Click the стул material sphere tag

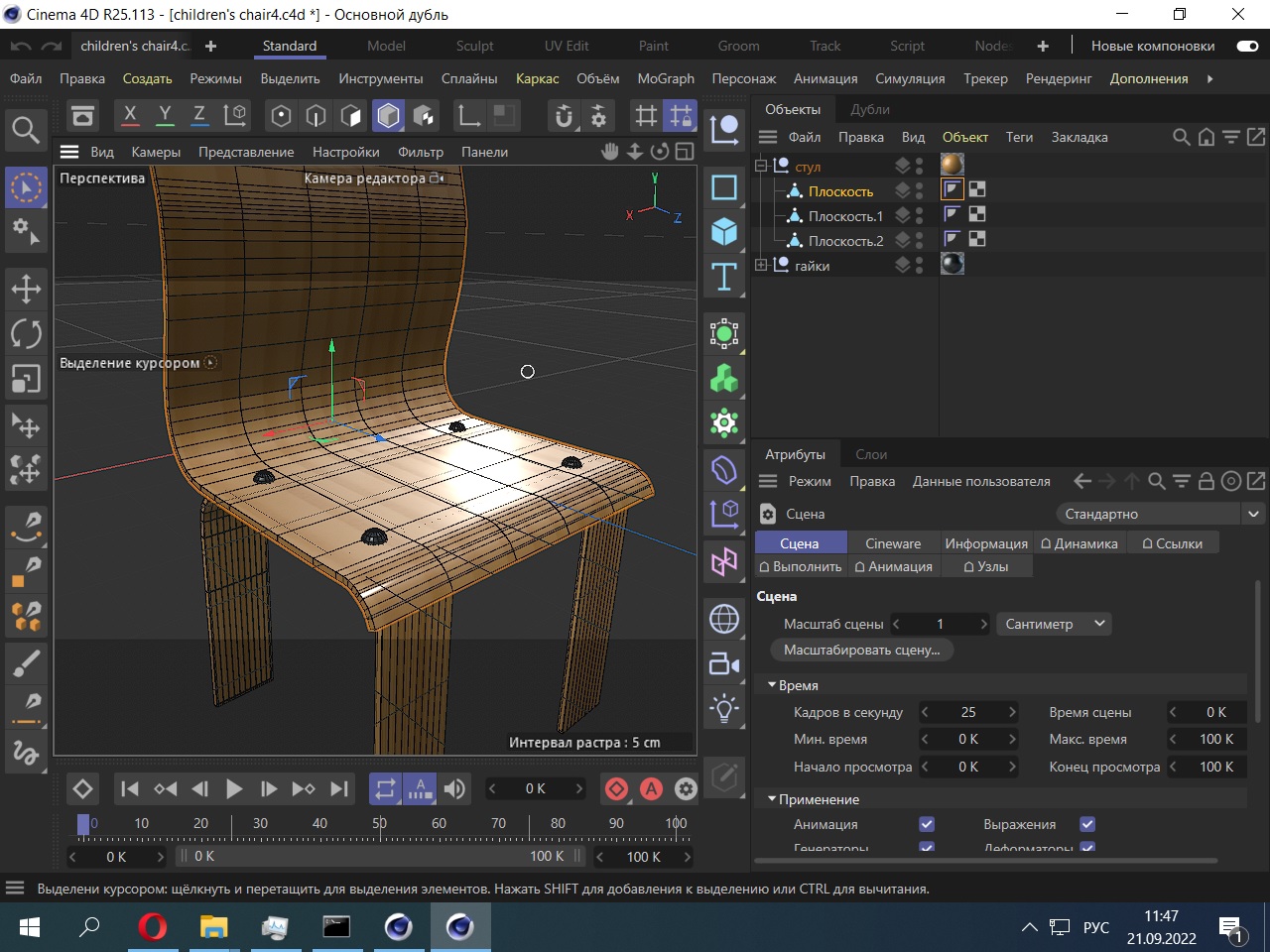coord(952,165)
